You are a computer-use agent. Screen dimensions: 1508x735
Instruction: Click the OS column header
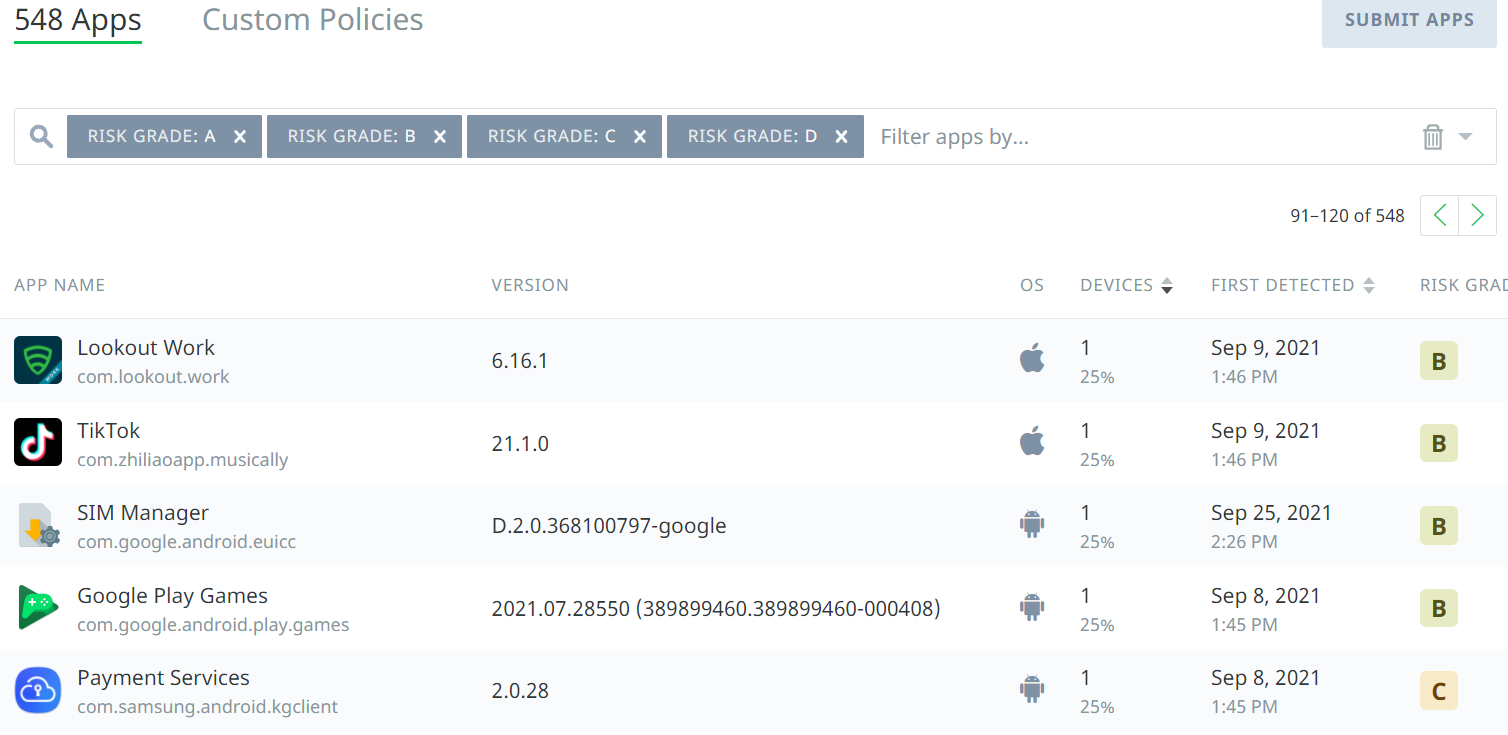pos(1032,285)
